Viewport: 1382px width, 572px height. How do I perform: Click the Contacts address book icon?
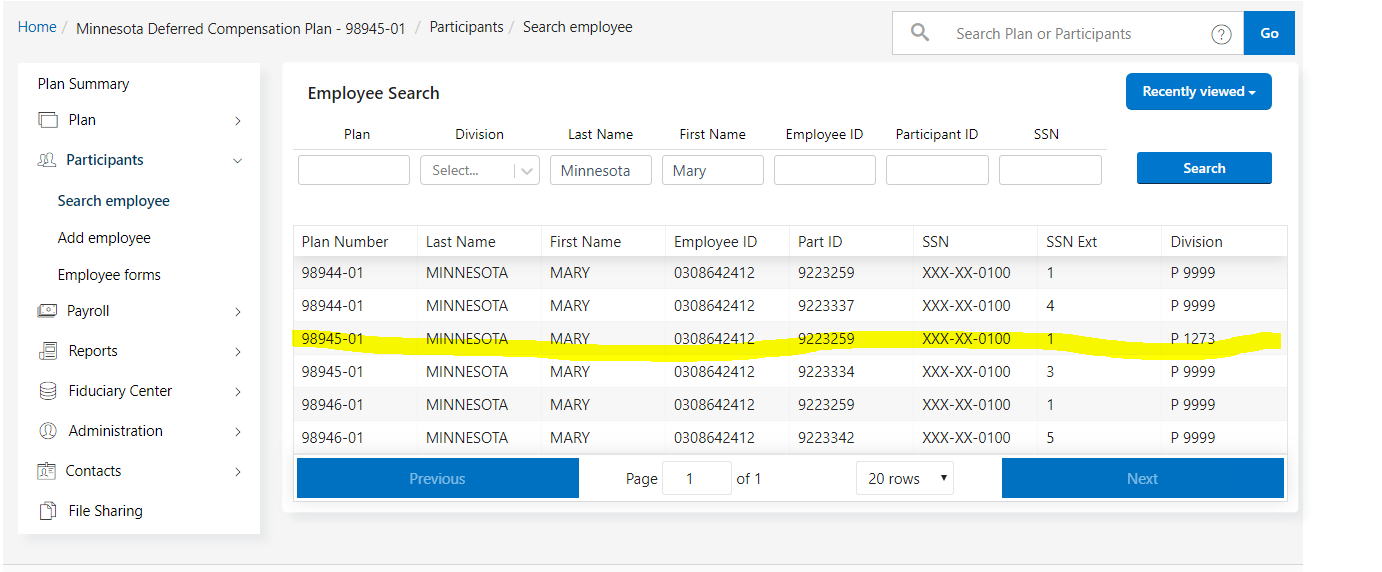pos(47,471)
